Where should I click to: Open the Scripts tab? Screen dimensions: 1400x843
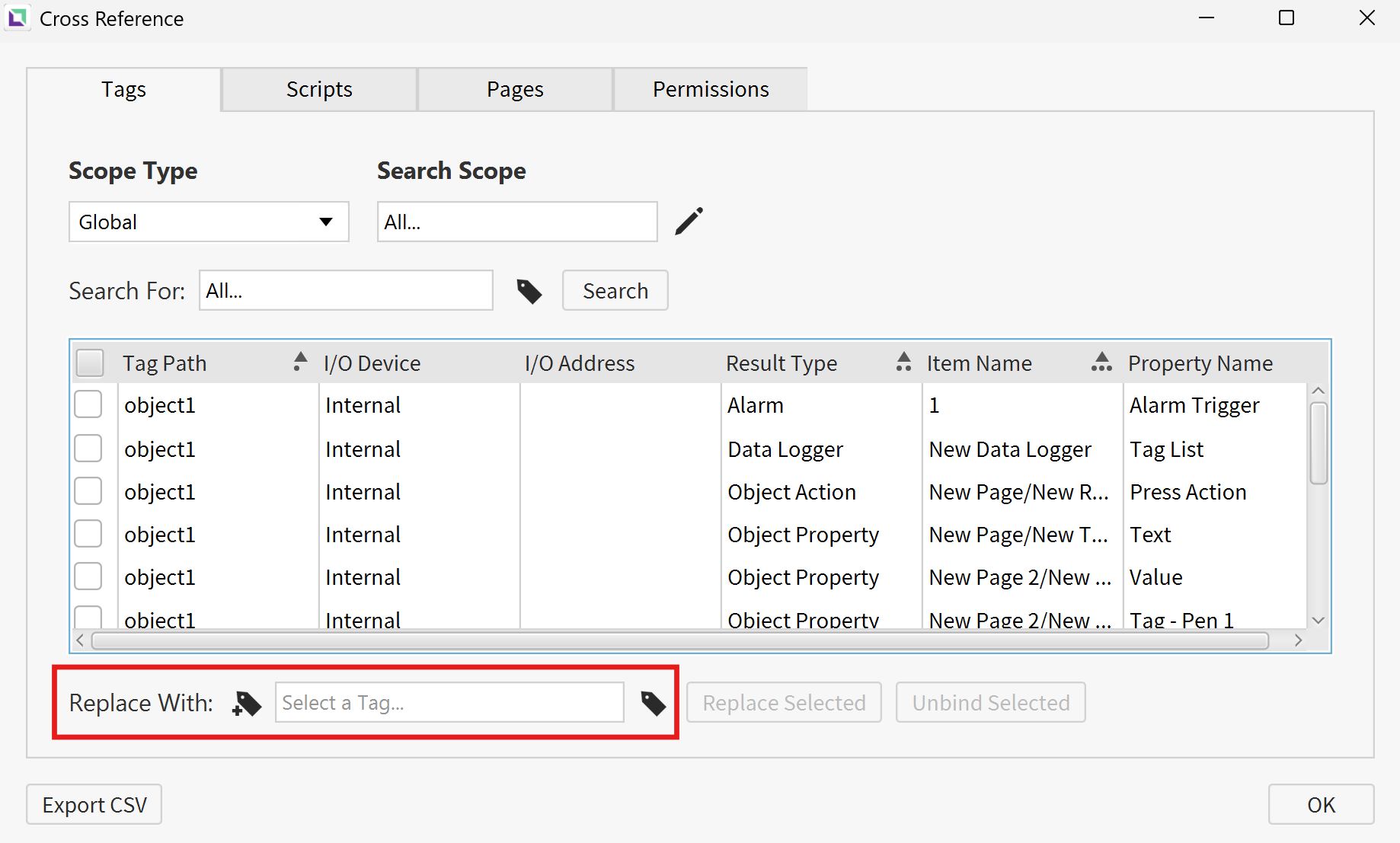pos(319,89)
